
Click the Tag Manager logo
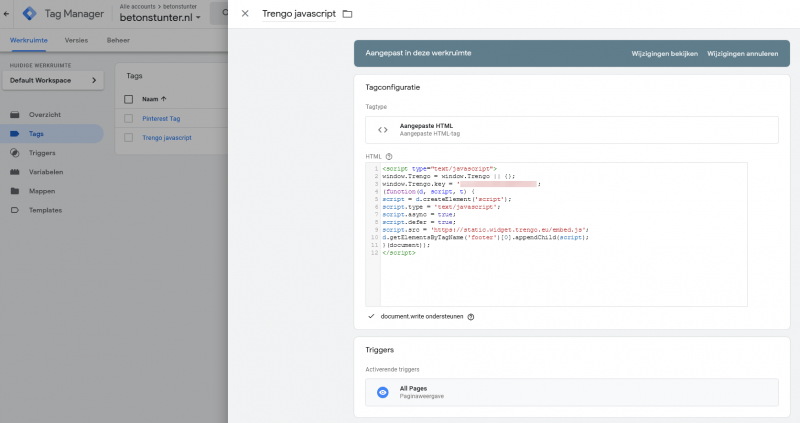30,14
